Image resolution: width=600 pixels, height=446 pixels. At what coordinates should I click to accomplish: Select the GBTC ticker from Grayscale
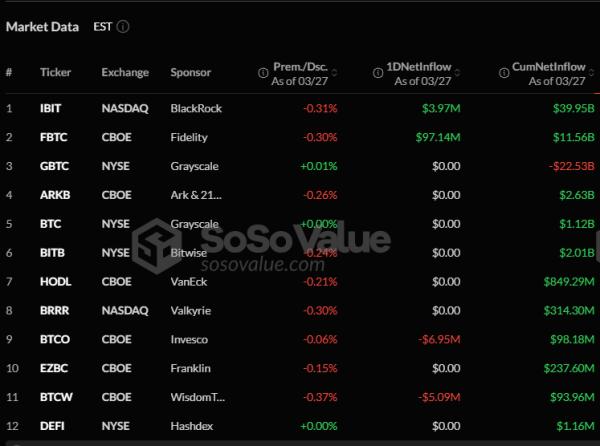point(53,166)
